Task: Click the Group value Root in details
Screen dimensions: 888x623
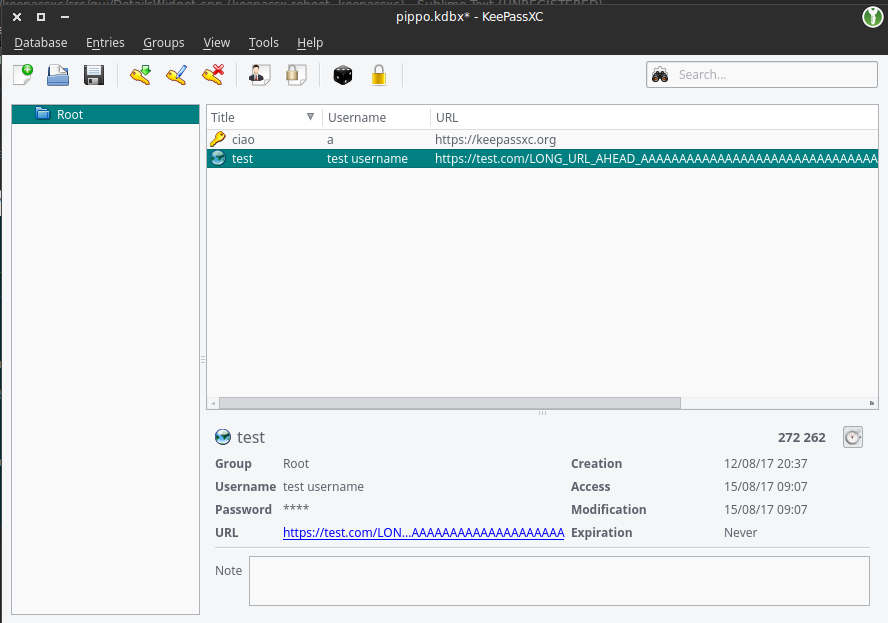Action: point(296,463)
